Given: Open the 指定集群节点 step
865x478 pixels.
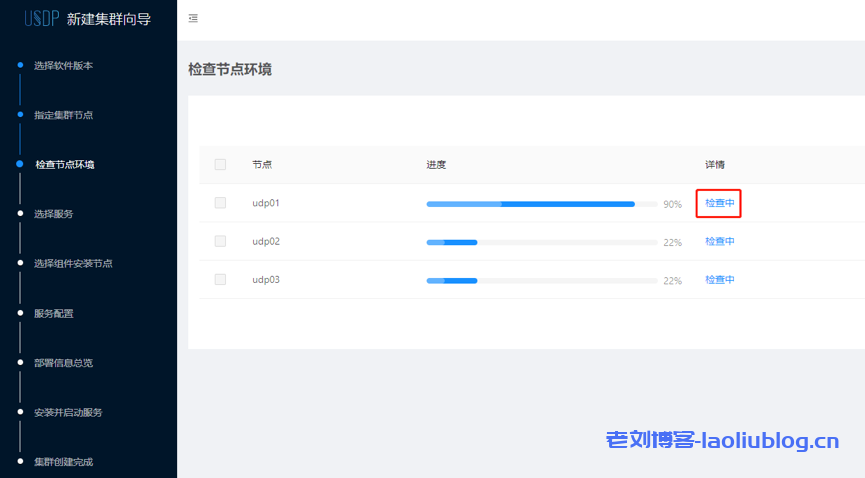Looking at the screenshot, I should click(63, 115).
